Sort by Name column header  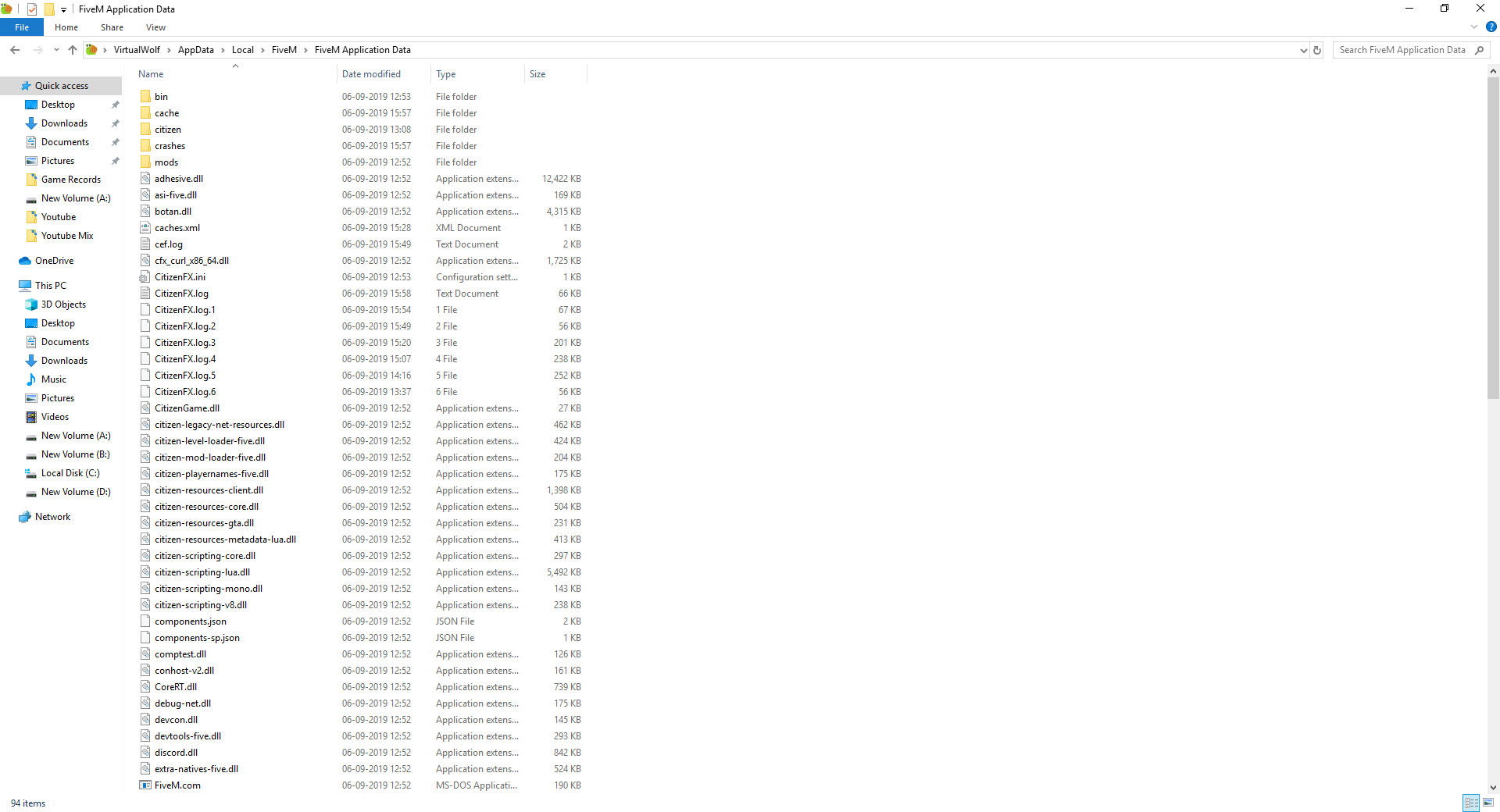point(234,74)
